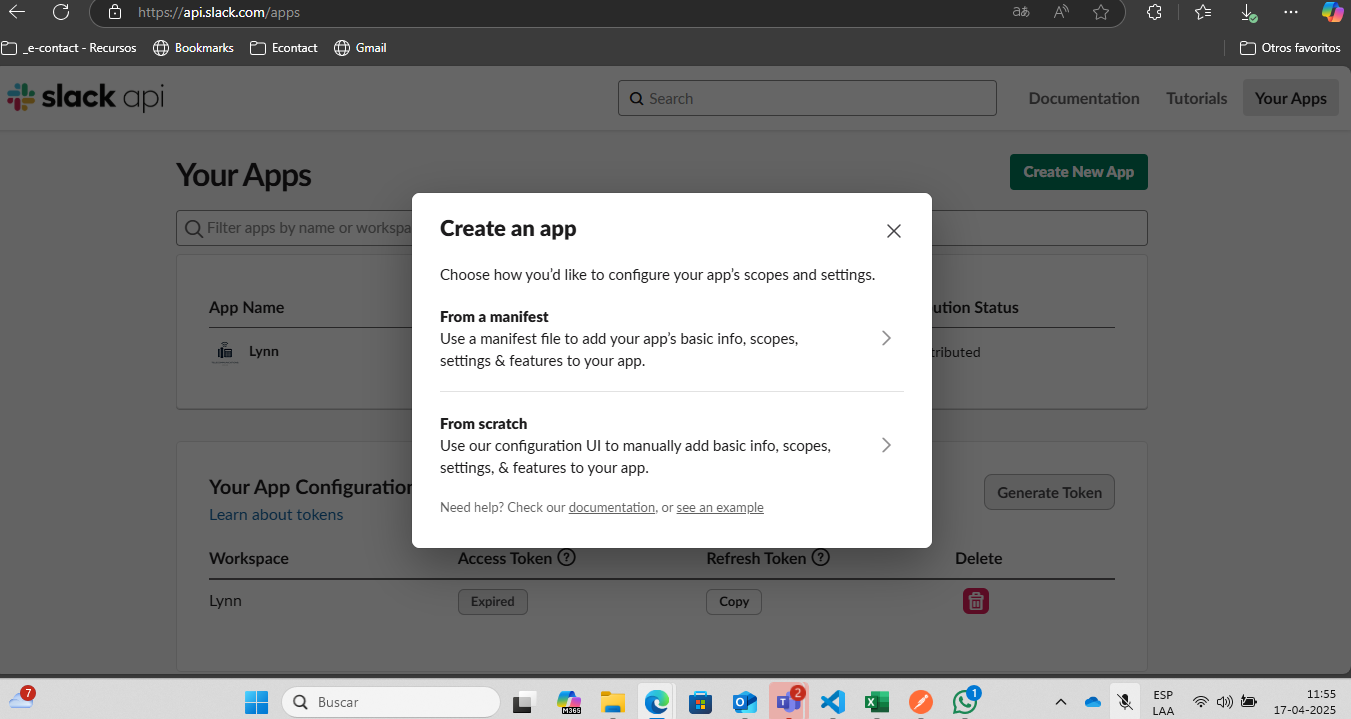Reload the page with the refresh icon
The height and width of the screenshot is (719, 1351).
61,13
